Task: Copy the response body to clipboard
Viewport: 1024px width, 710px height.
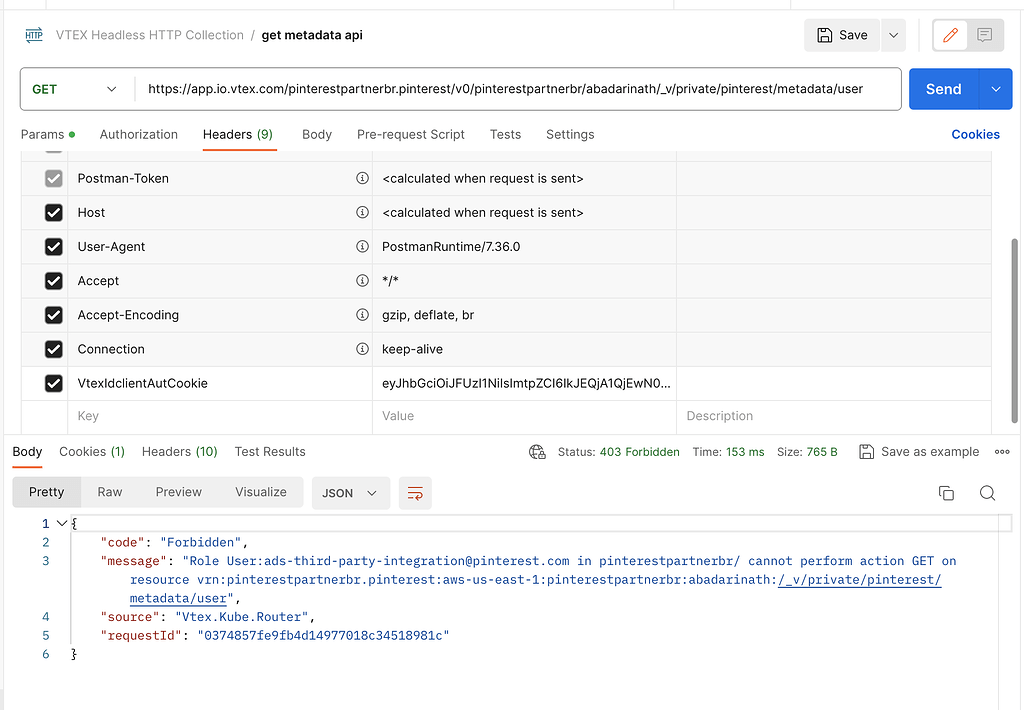Action: pyautogui.click(x=946, y=493)
